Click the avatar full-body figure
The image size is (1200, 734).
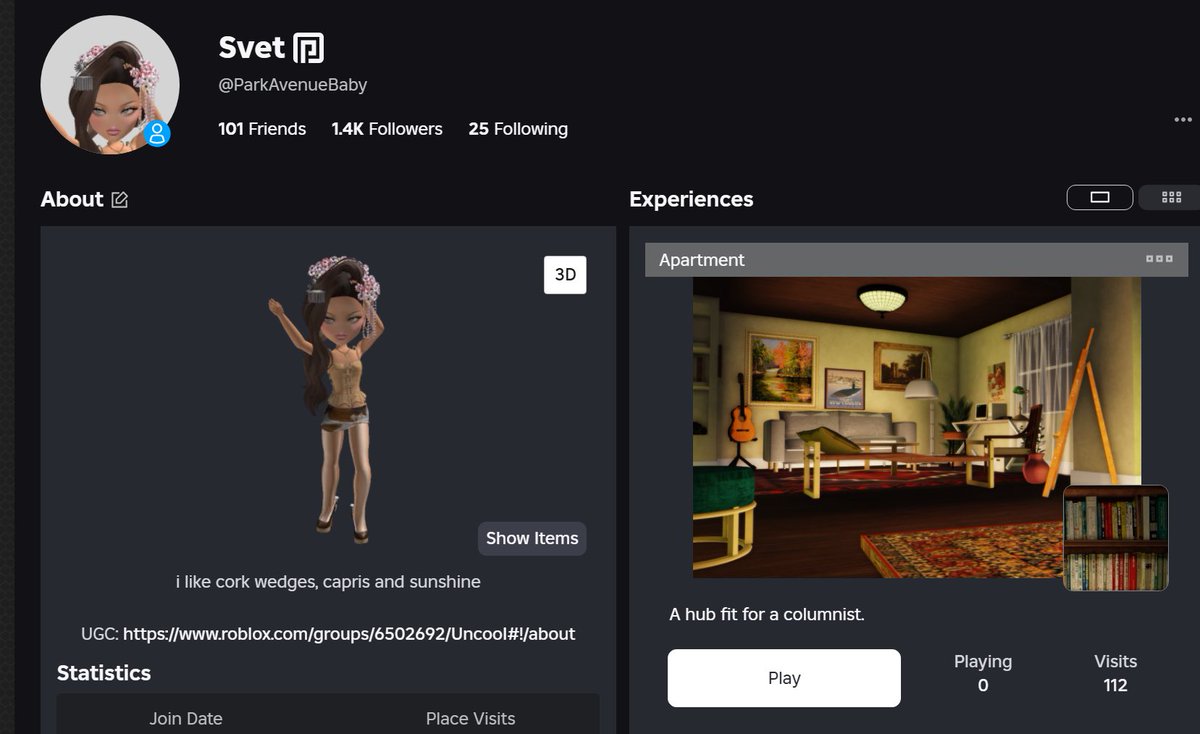click(x=329, y=400)
